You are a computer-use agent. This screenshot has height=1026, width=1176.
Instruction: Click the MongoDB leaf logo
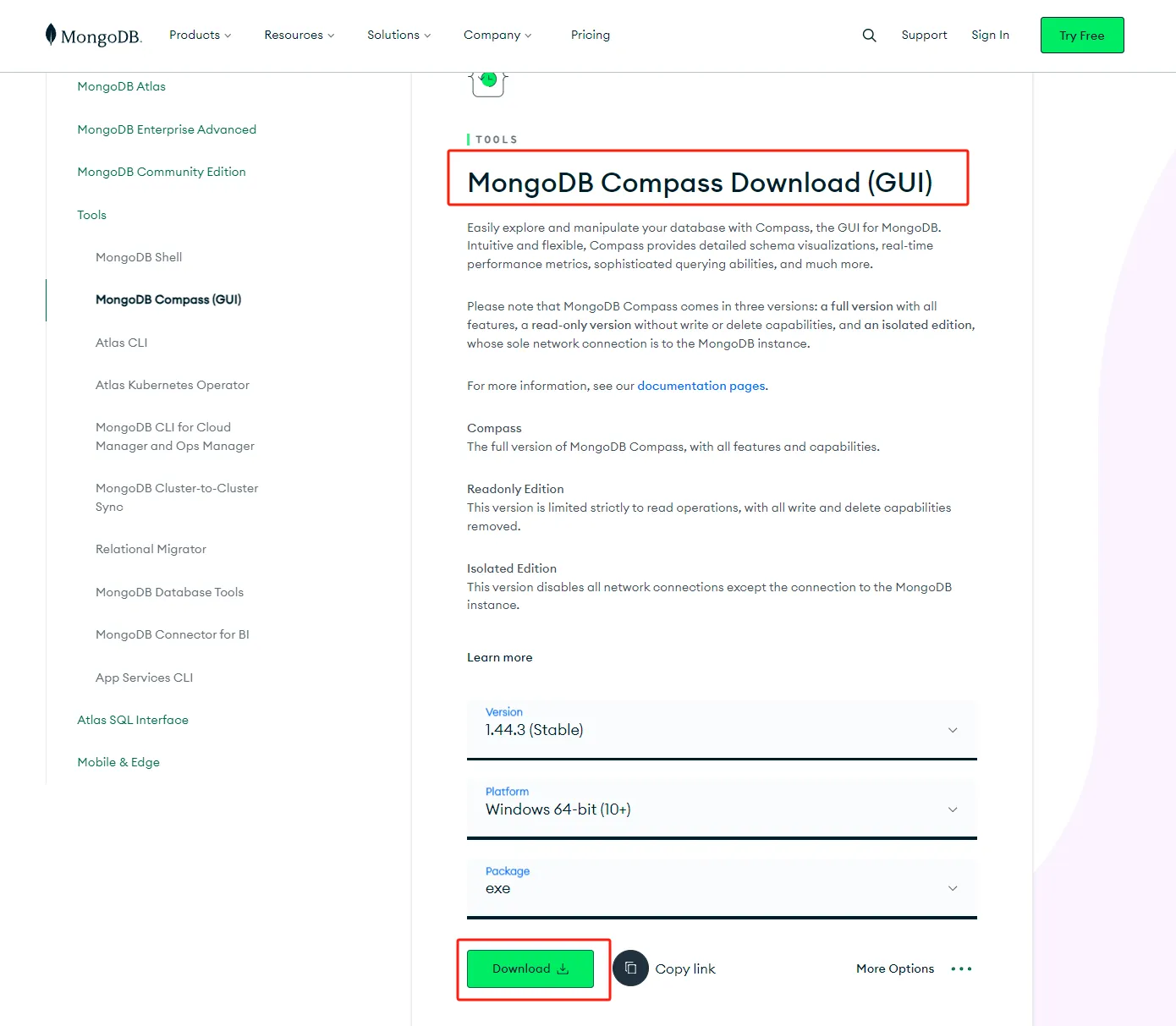coord(51,35)
